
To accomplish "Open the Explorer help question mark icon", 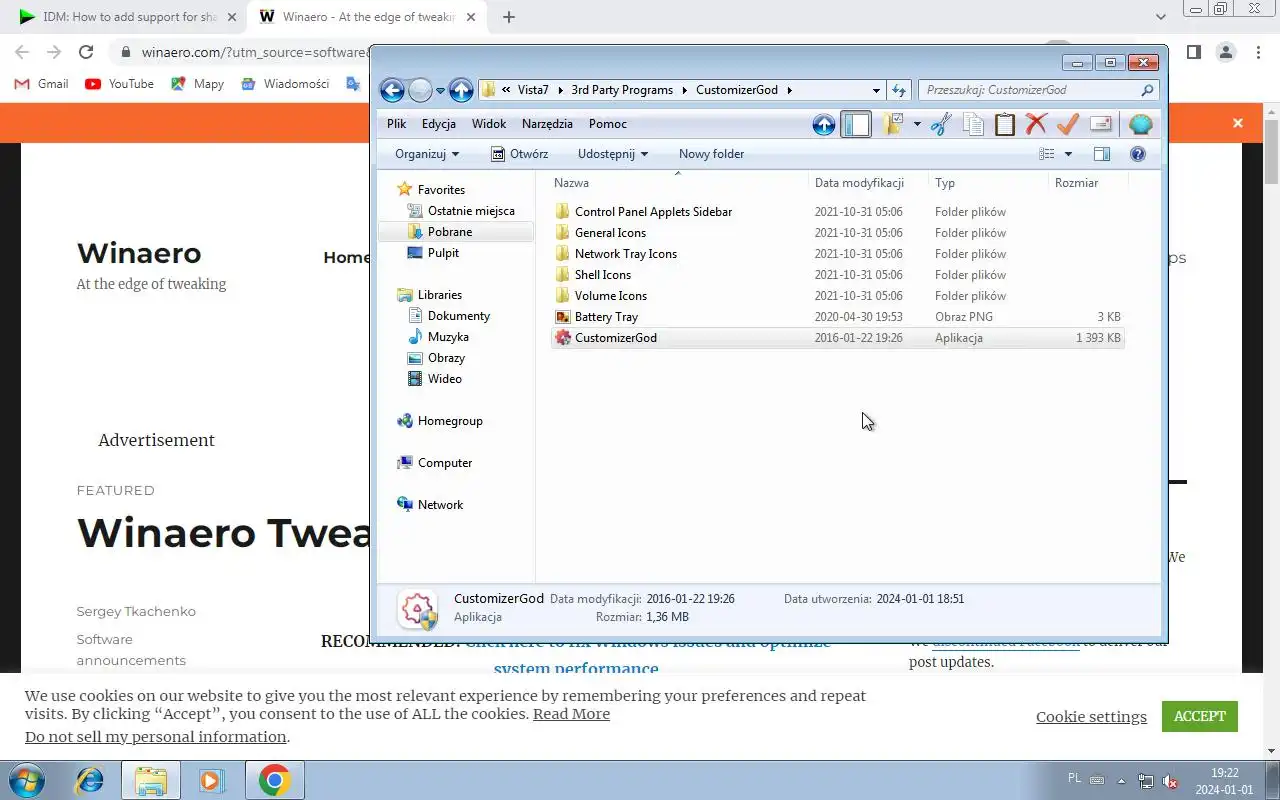I will [x=1137, y=154].
